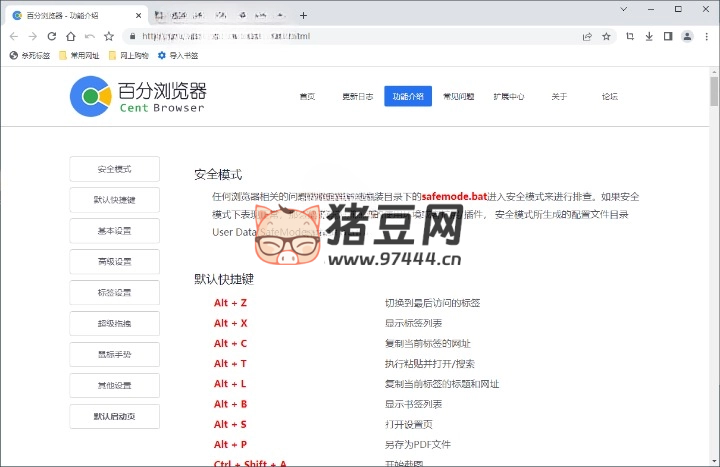The image size is (720, 467).
Task: Open the screenshot crop tool in toolbar
Action: click(x=630, y=36)
